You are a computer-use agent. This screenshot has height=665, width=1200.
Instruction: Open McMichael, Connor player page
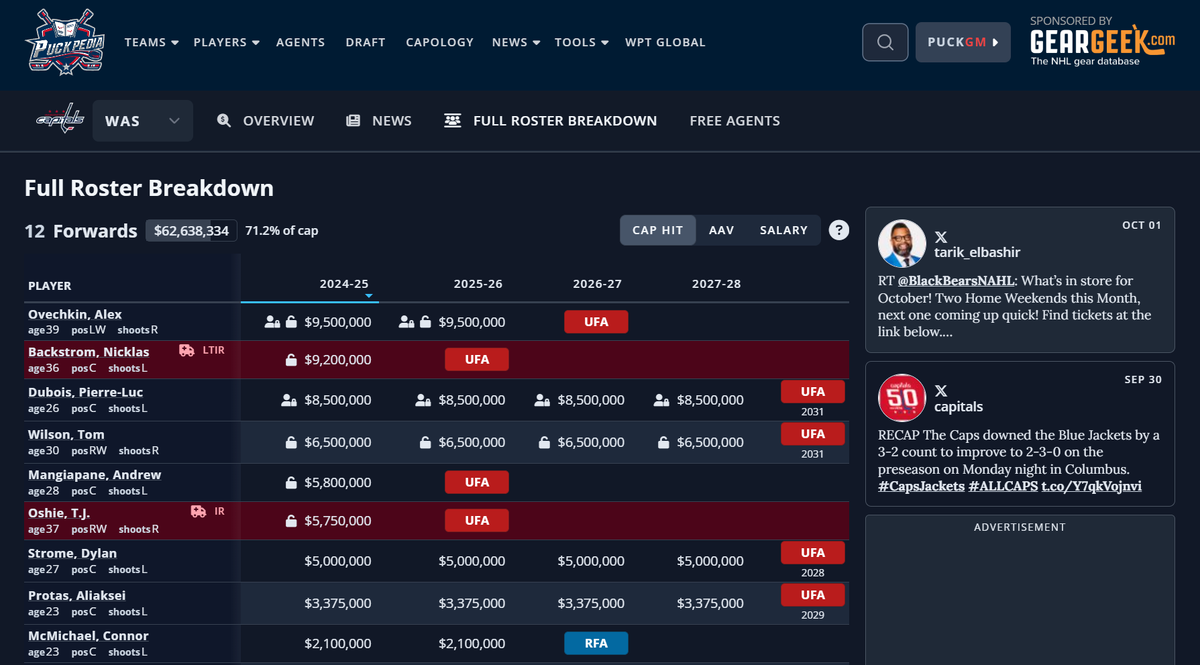(x=88, y=636)
